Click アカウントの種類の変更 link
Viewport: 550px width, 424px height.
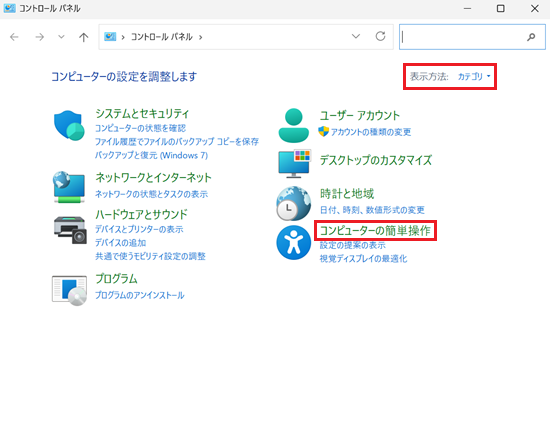point(371,132)
